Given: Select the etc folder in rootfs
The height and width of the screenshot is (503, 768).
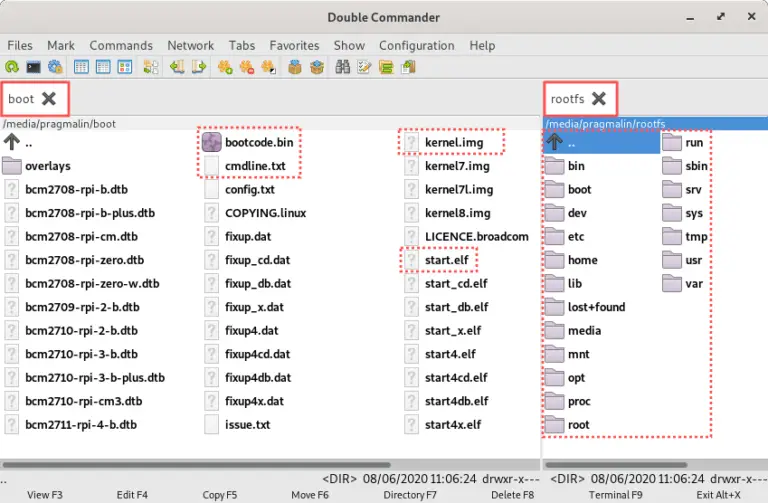Looking at the screenshot, I should click(576, 236).
